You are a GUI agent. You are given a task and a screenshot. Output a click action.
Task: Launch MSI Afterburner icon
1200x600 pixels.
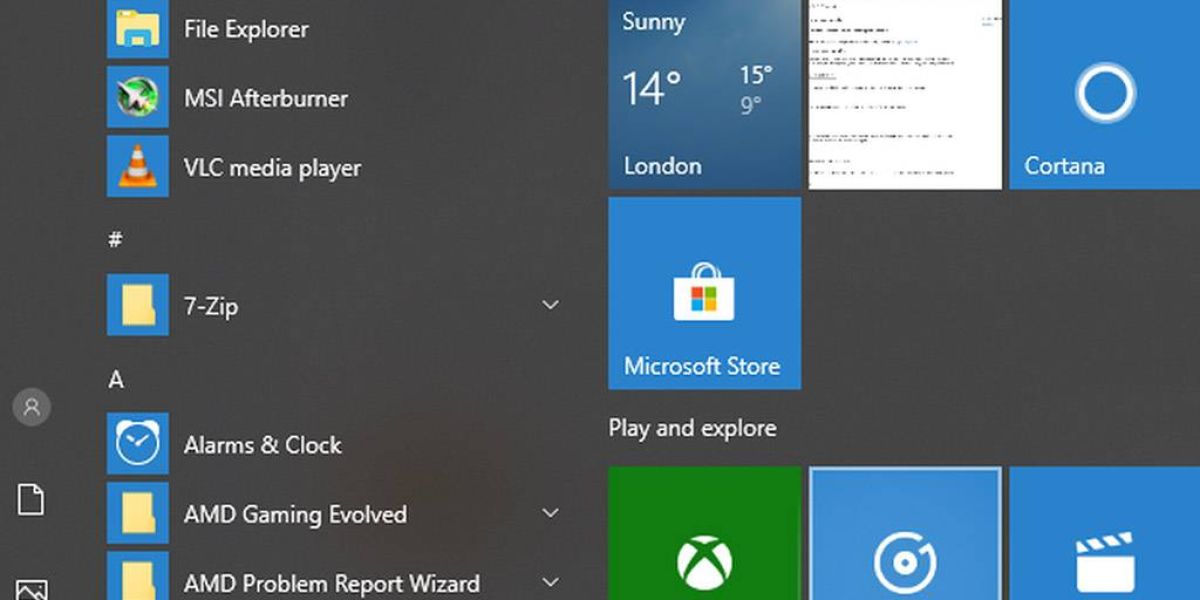point(138,97)
